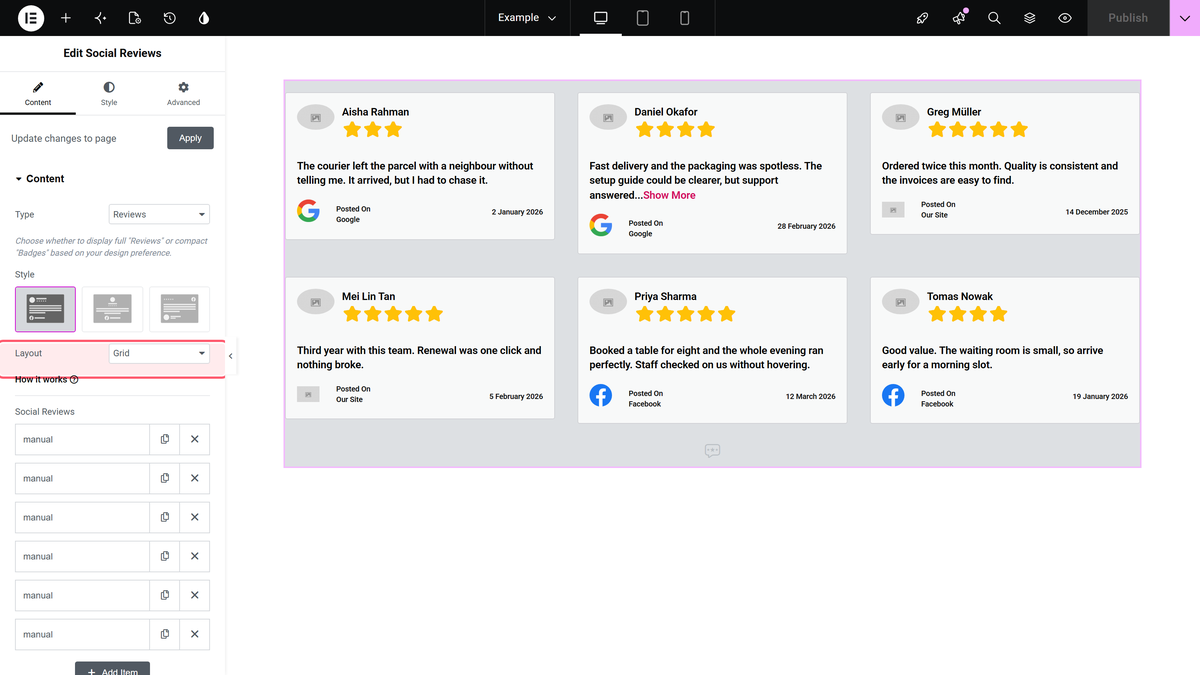Duplicate the third manual review item
The height and width of the screenshot is (675, 1200).
click(165, 517)
